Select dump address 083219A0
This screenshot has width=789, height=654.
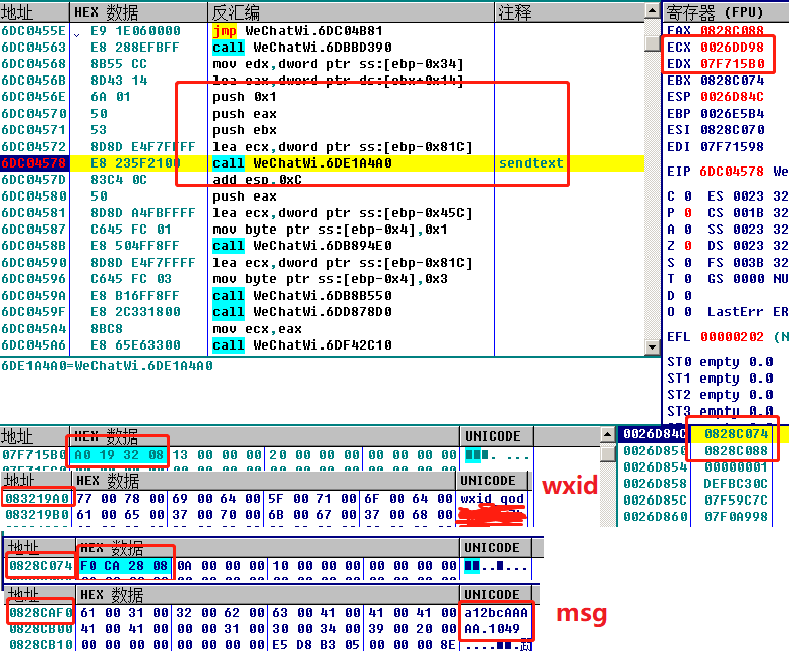(37, 499)
